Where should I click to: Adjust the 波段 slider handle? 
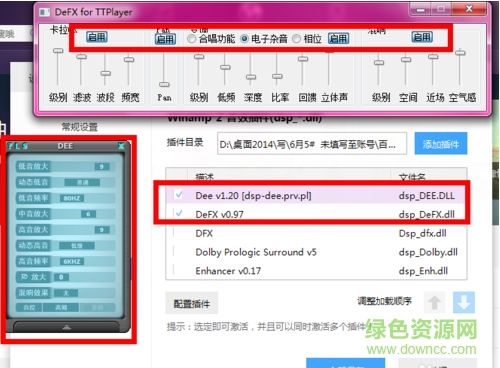coord(106,73)
